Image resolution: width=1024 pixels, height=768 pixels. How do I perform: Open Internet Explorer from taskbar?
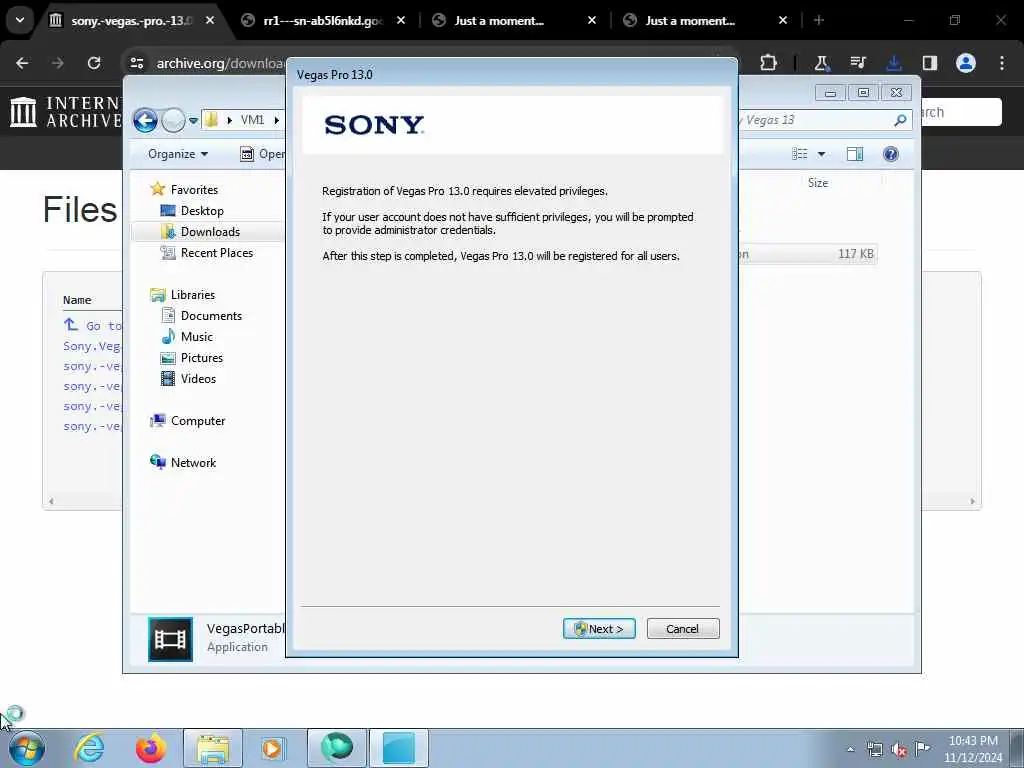pos(89,748)
